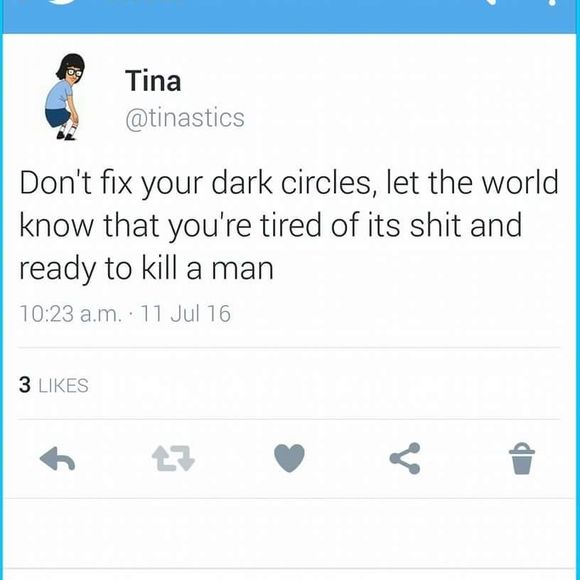Viewport: 580px width, 580px height.
Task: Open the Tina Belcher profile avatar
Action: pos(65,97)
